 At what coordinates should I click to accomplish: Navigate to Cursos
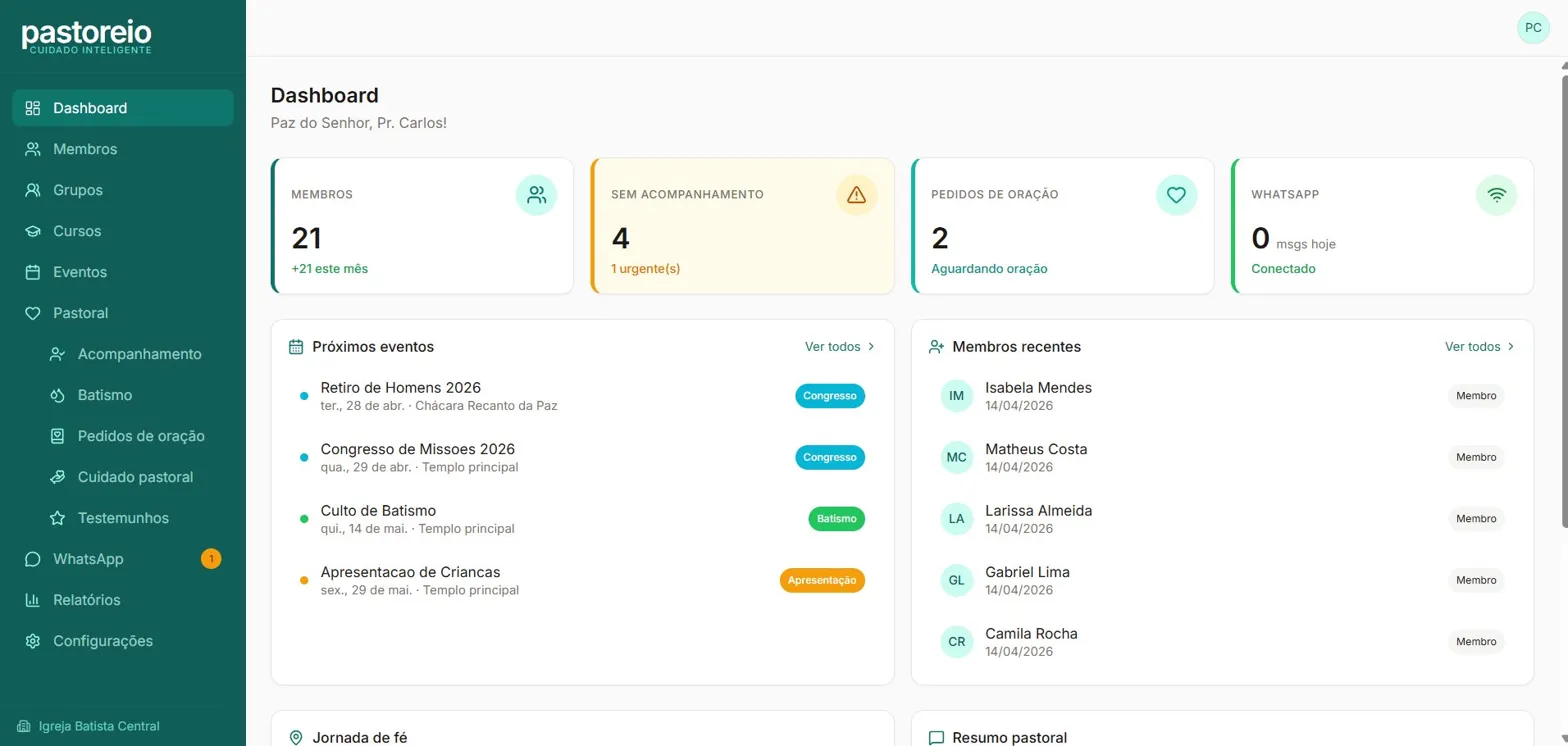(123, 231)
